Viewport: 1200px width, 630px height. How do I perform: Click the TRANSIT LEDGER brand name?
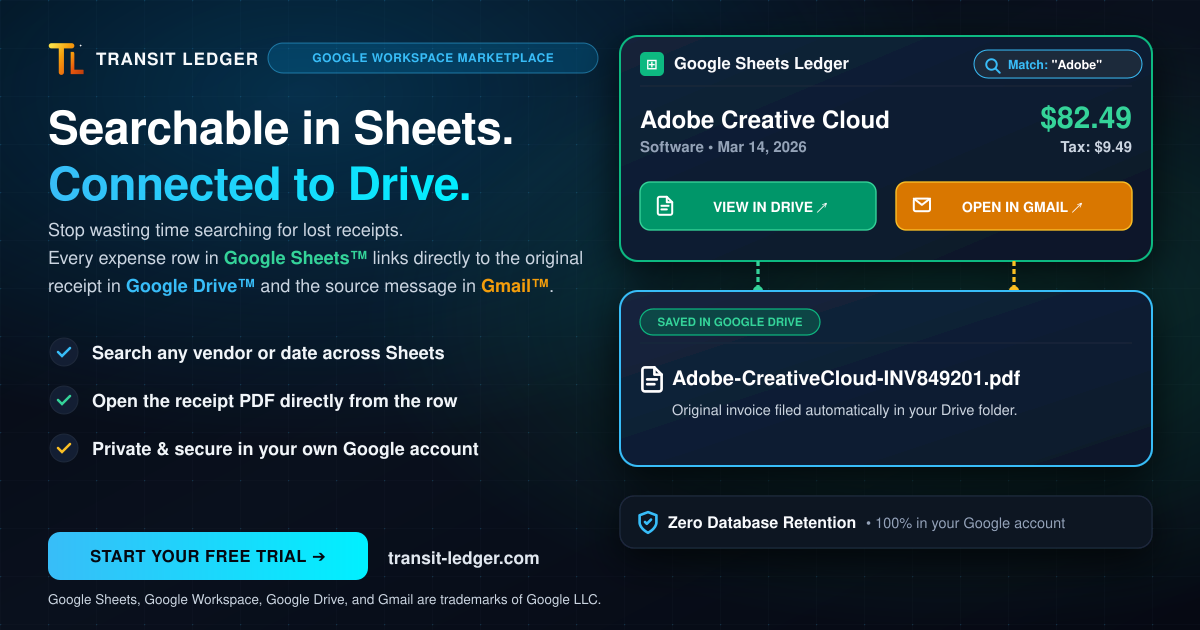click(x=177, y=59)
